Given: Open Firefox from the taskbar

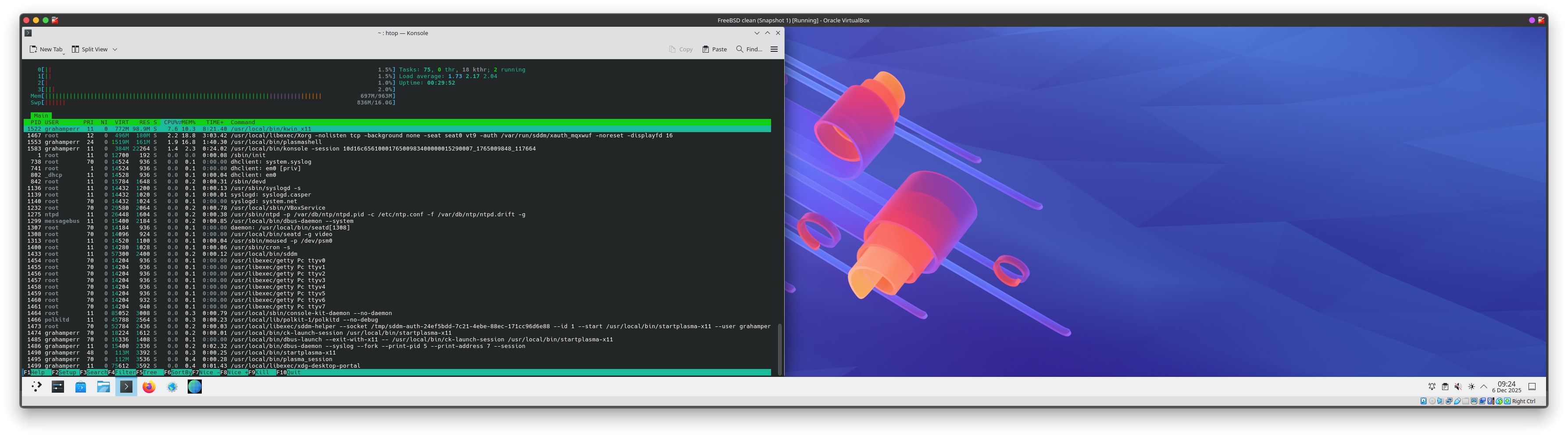Looking at the screenshot, I should point(149,387).
